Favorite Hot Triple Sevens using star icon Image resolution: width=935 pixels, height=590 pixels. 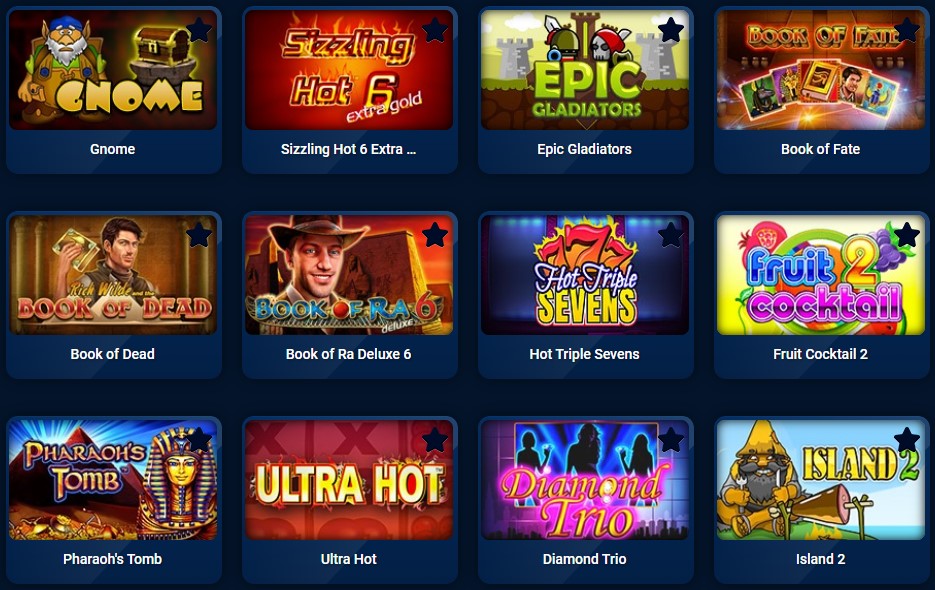pos(671,235)
